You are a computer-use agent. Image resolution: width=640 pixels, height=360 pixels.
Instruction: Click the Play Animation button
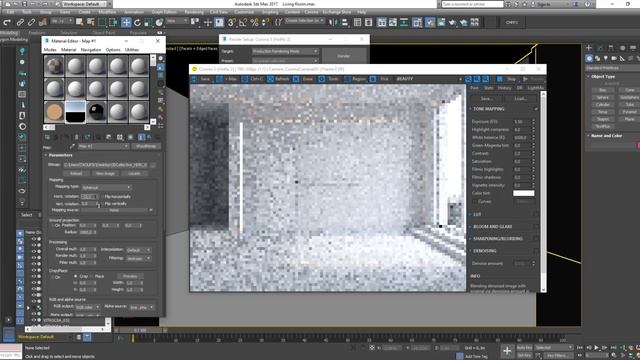click(x=596, y=347)
